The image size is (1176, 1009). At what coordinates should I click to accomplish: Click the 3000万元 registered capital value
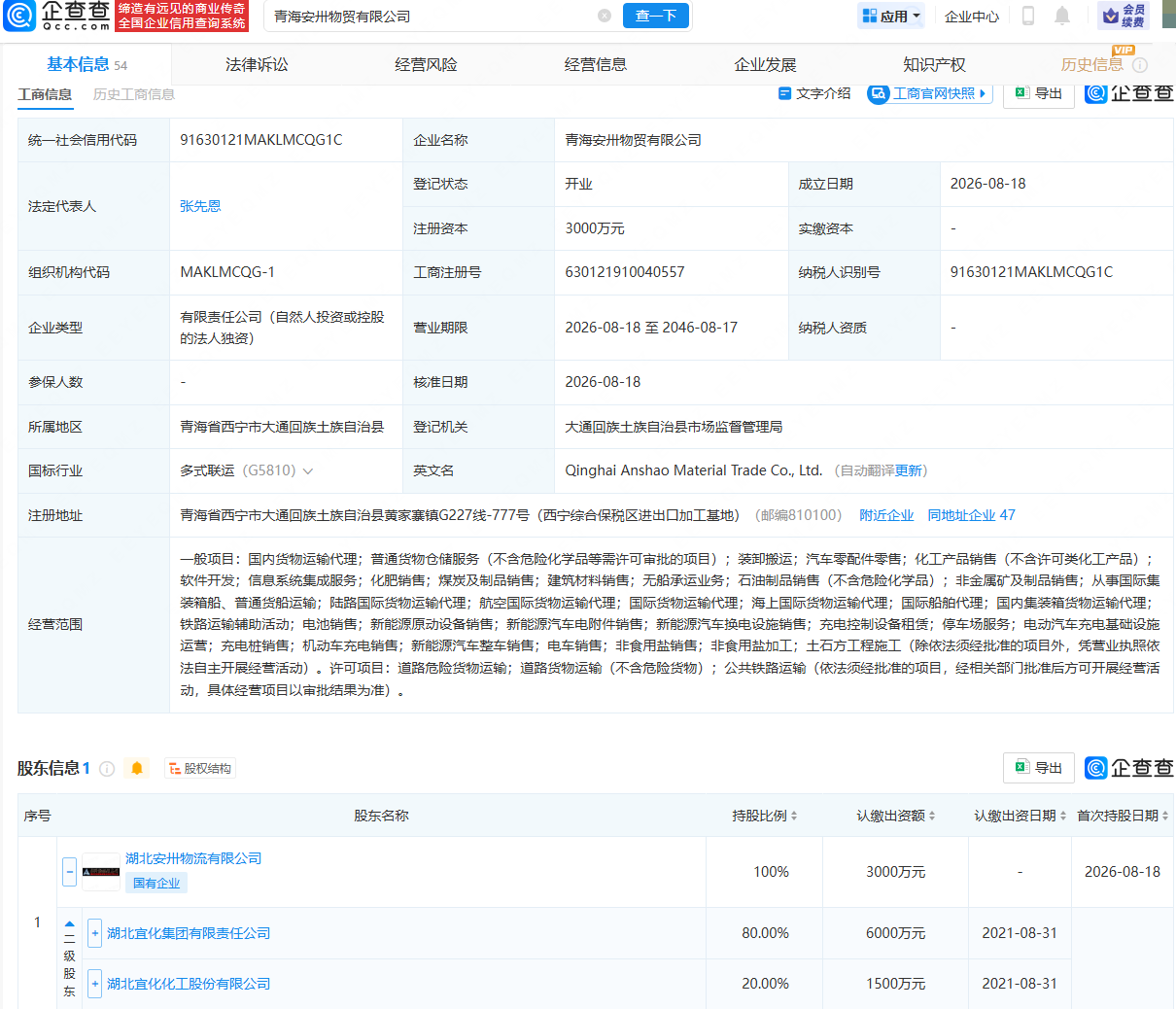595,228
